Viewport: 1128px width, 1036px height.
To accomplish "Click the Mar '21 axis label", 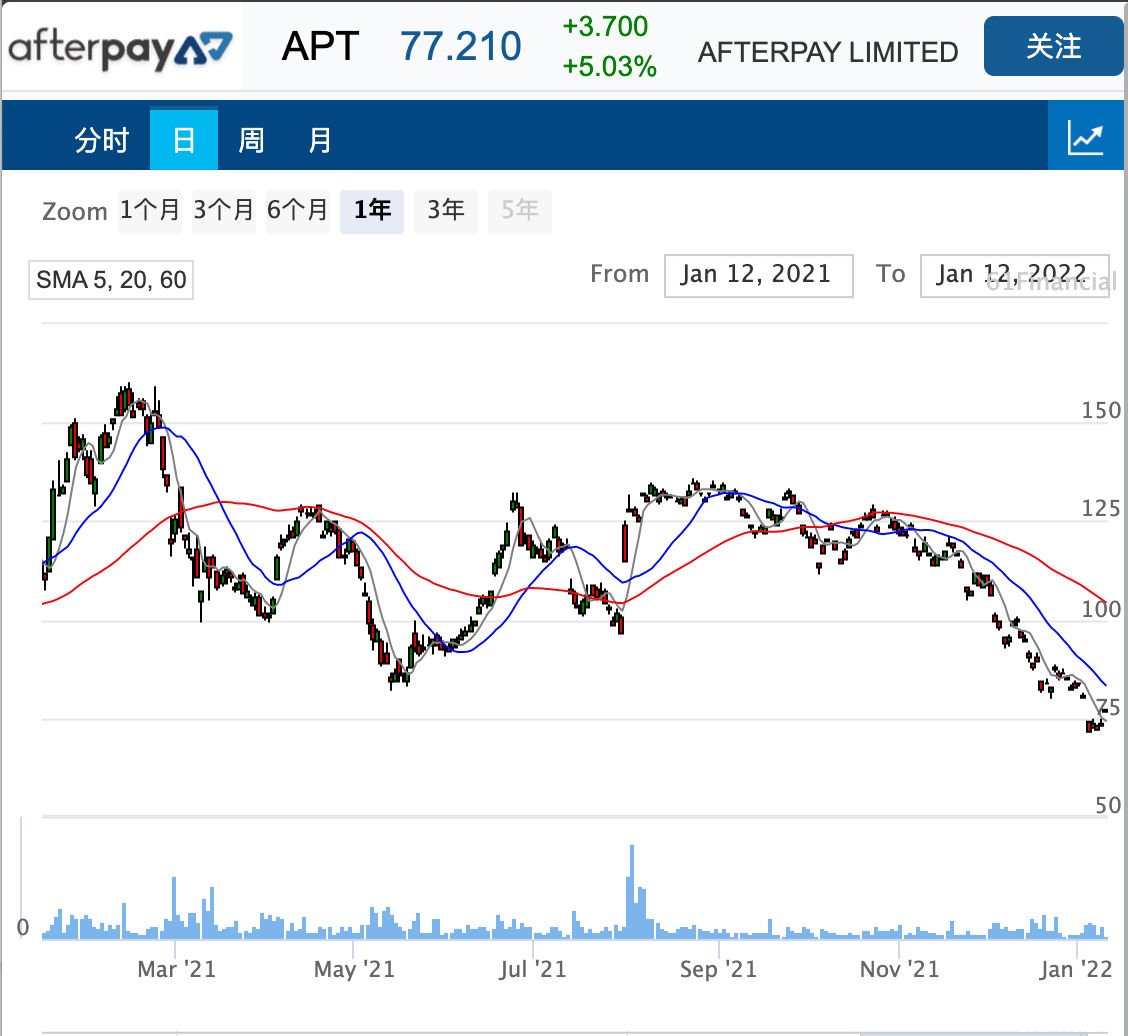I will [x=176, y=969].
